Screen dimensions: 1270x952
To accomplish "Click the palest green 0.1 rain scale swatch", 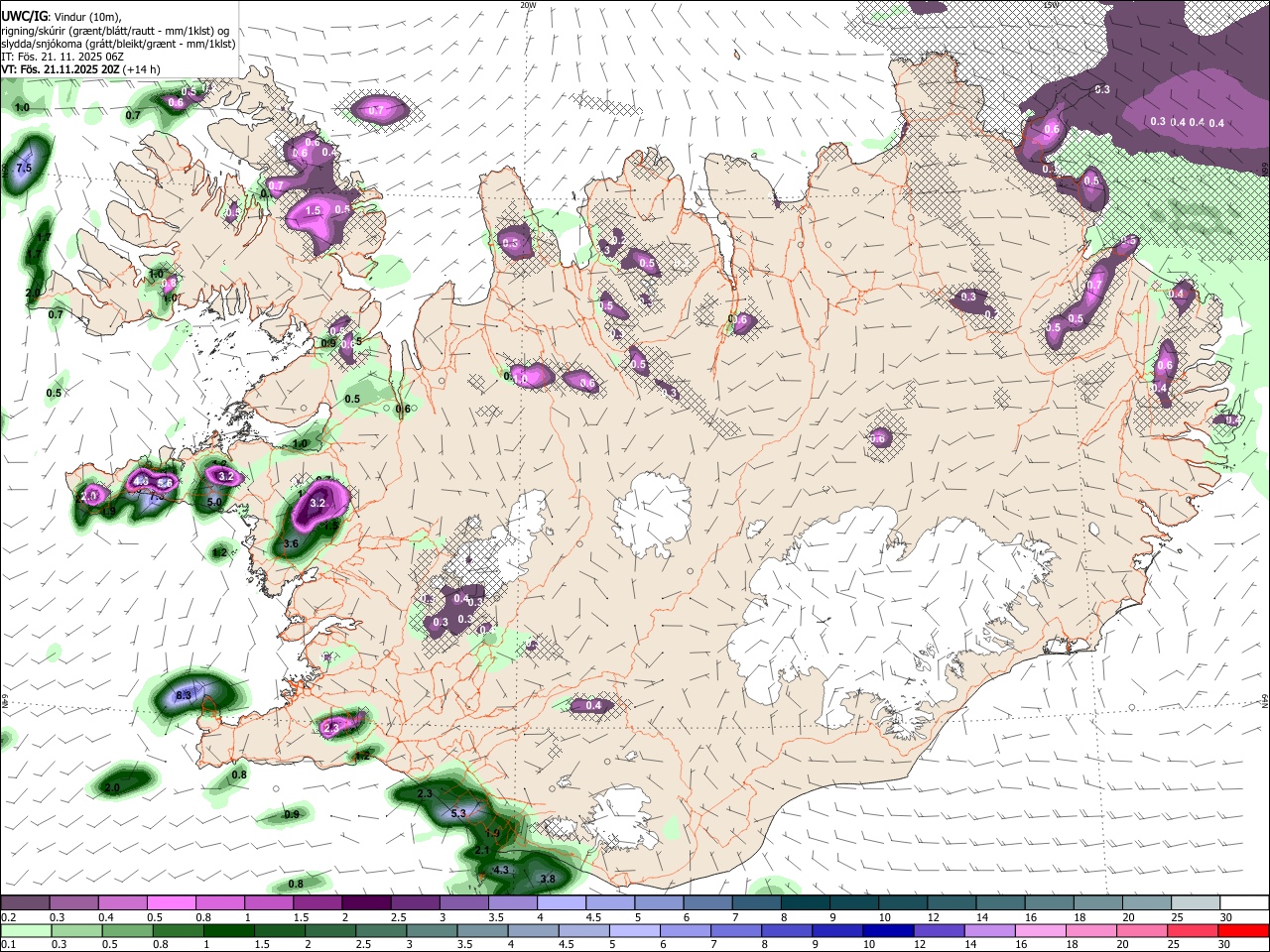I will (25, 930).
